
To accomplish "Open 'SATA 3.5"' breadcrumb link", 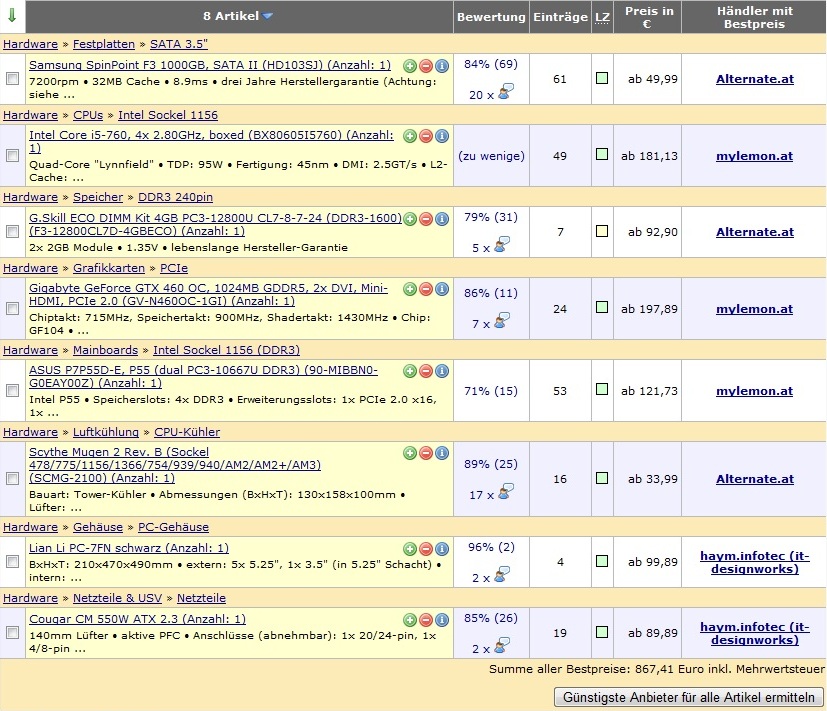I will [179, 44].
